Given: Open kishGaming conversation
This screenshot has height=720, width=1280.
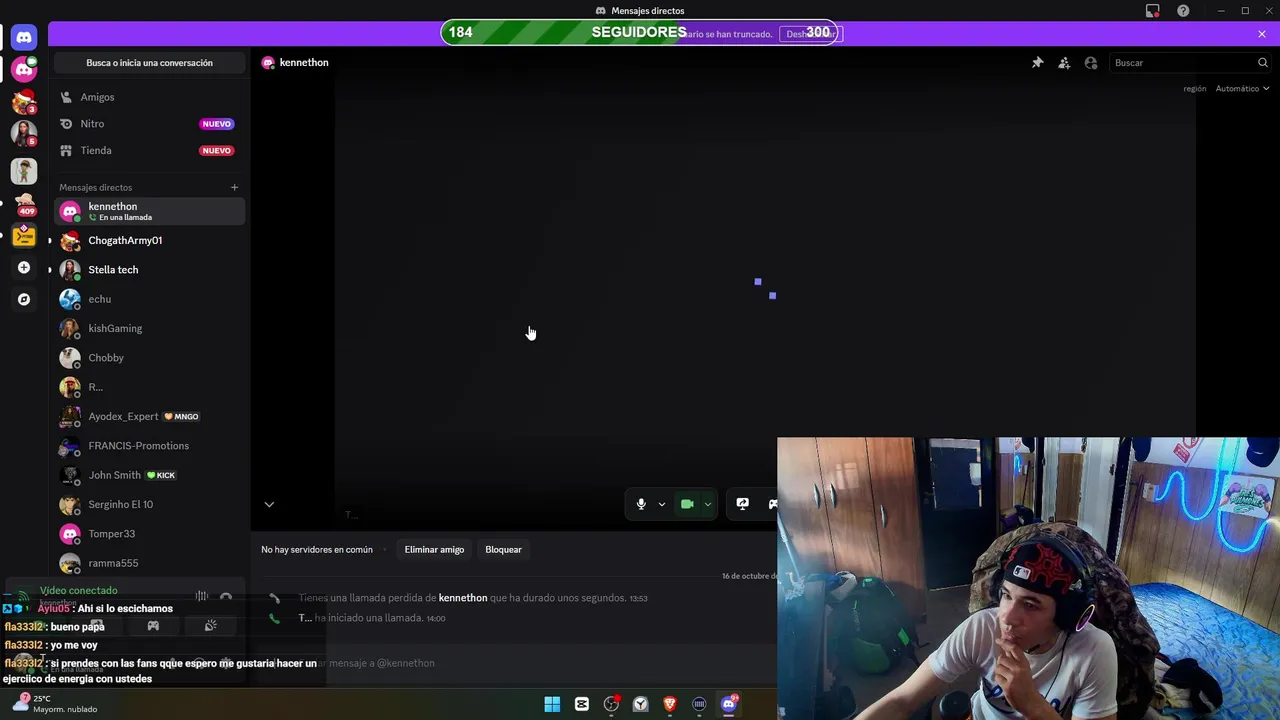Looking at the screenshot, I should point(149,328).
